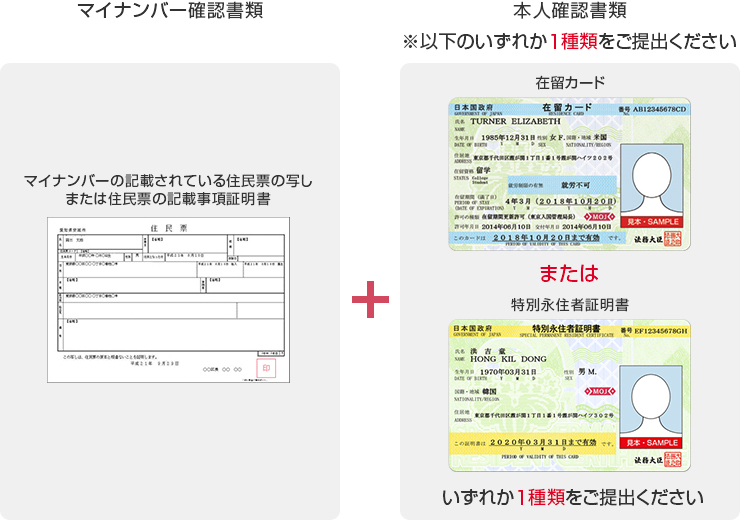Viewport: 740px width, 520px height.
Task: Click the red plus sign between panels
Action: pyautogui.click(x=370, y=299)
